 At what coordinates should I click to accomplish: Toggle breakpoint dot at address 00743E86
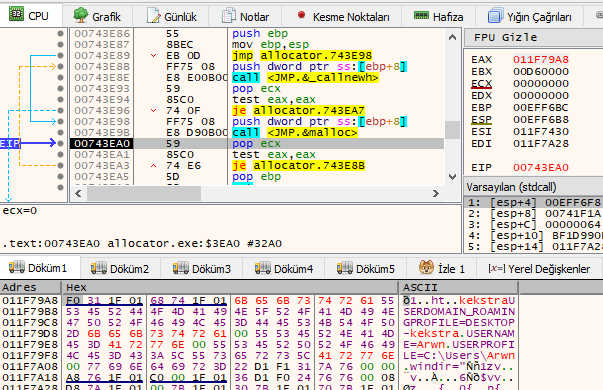pos(60,33)
